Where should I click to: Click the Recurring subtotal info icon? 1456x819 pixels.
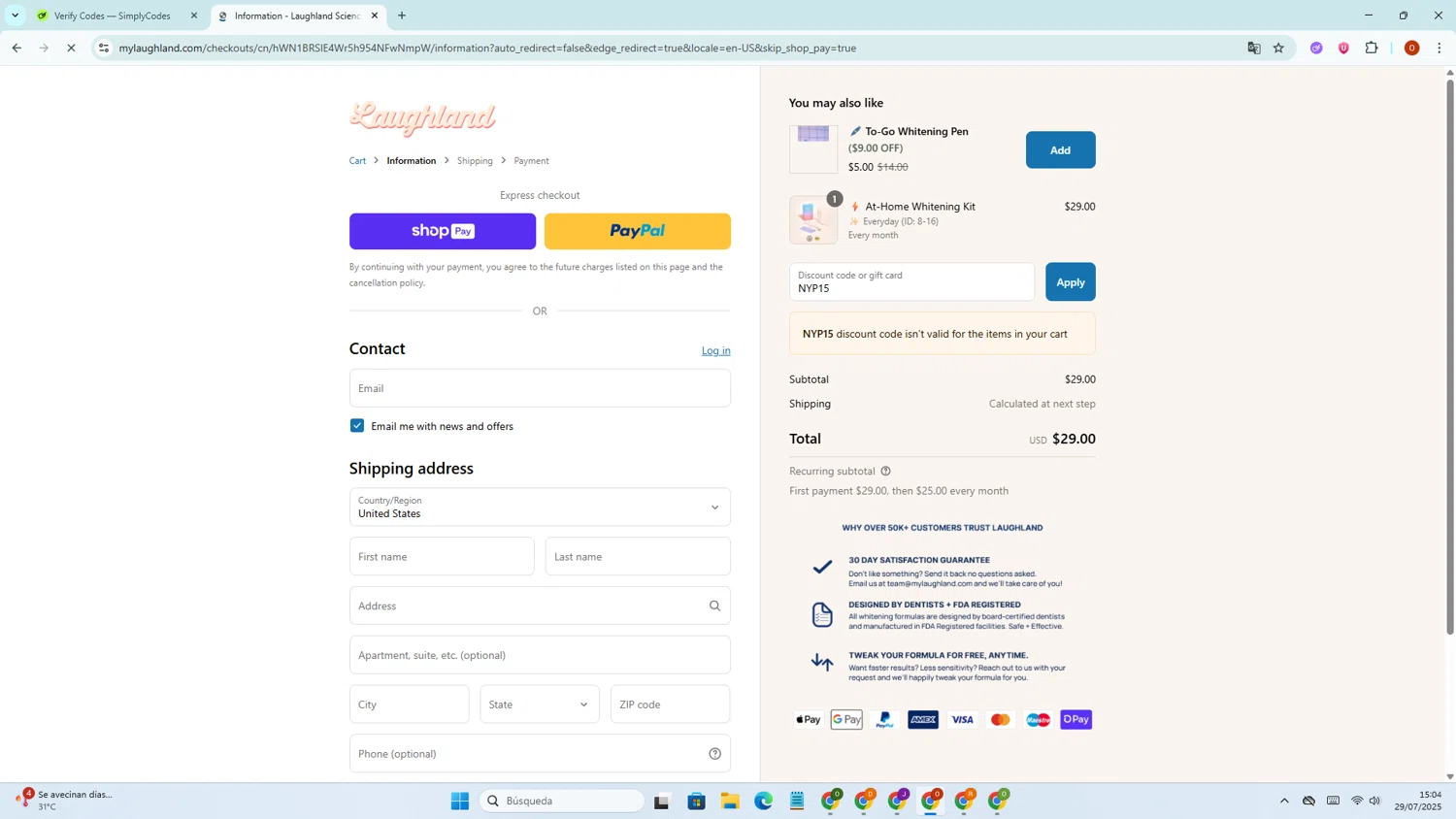point(885,472)
